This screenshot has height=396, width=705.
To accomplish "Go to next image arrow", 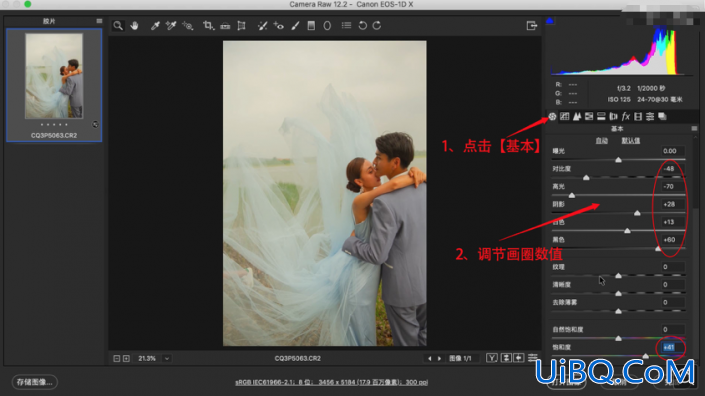I will (439, 358).
